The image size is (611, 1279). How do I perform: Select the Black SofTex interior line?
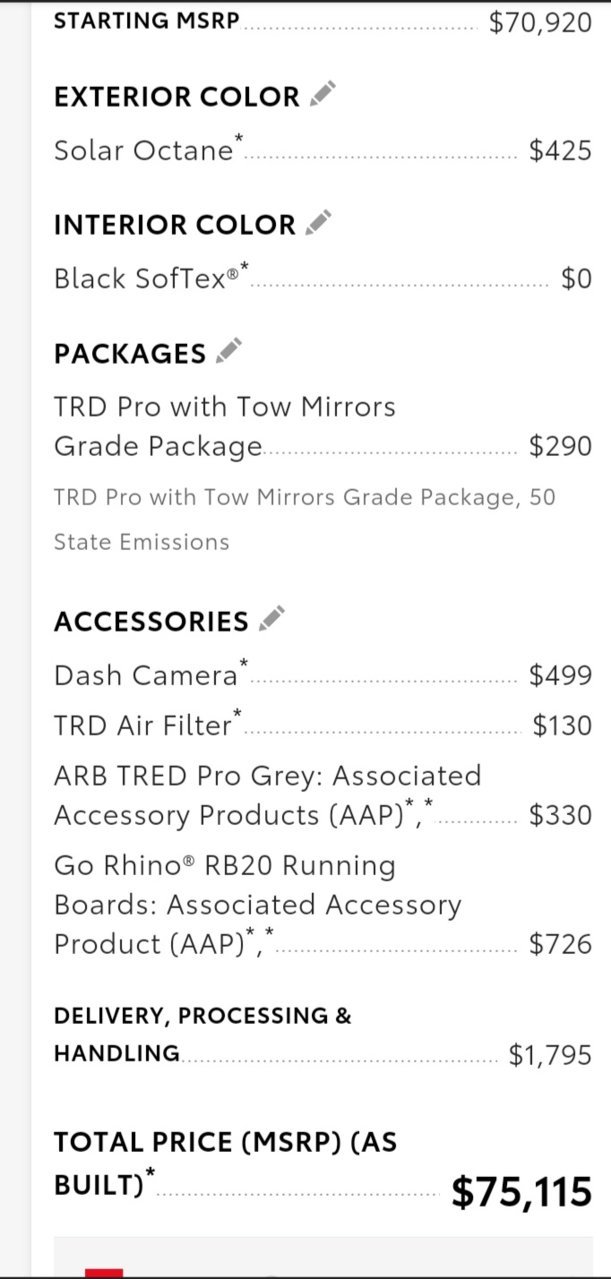tap(322, 279)
